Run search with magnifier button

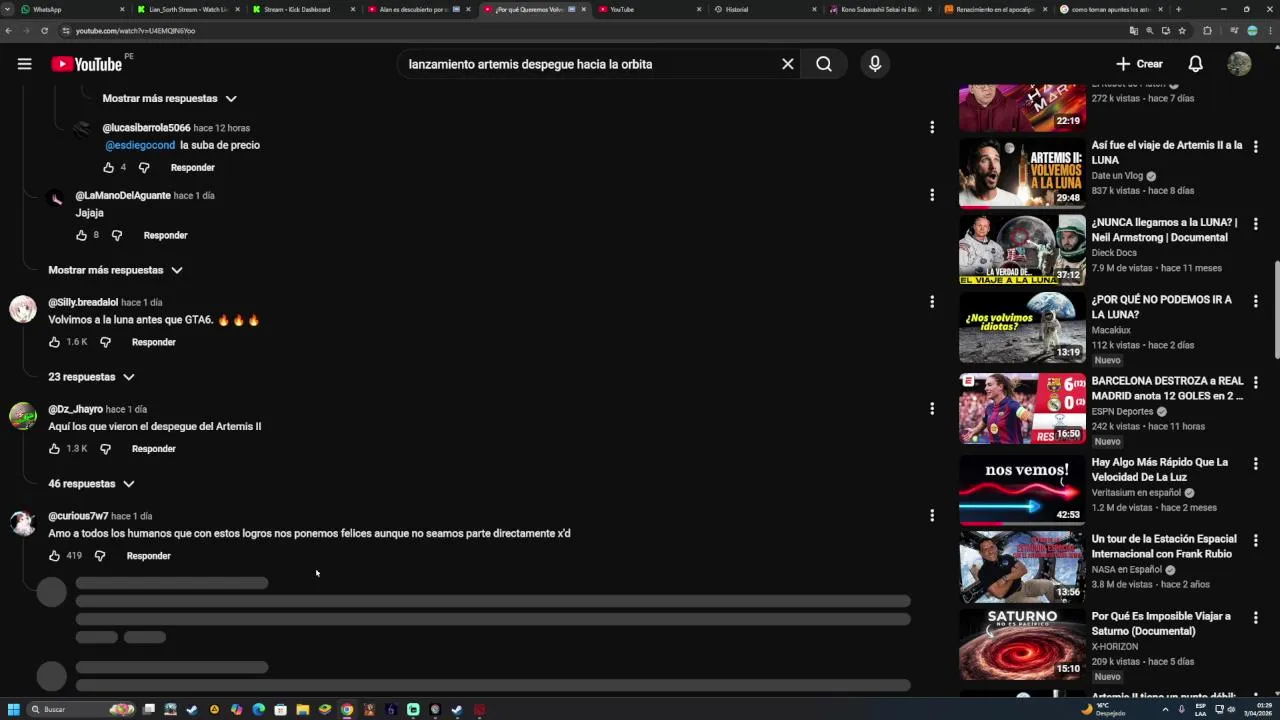click(824, 64)
